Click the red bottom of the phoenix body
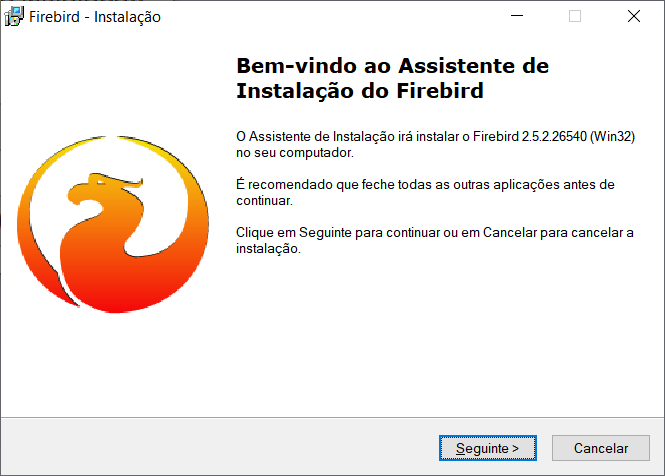Viewport: 665px width, 476px height. [115, 295]
